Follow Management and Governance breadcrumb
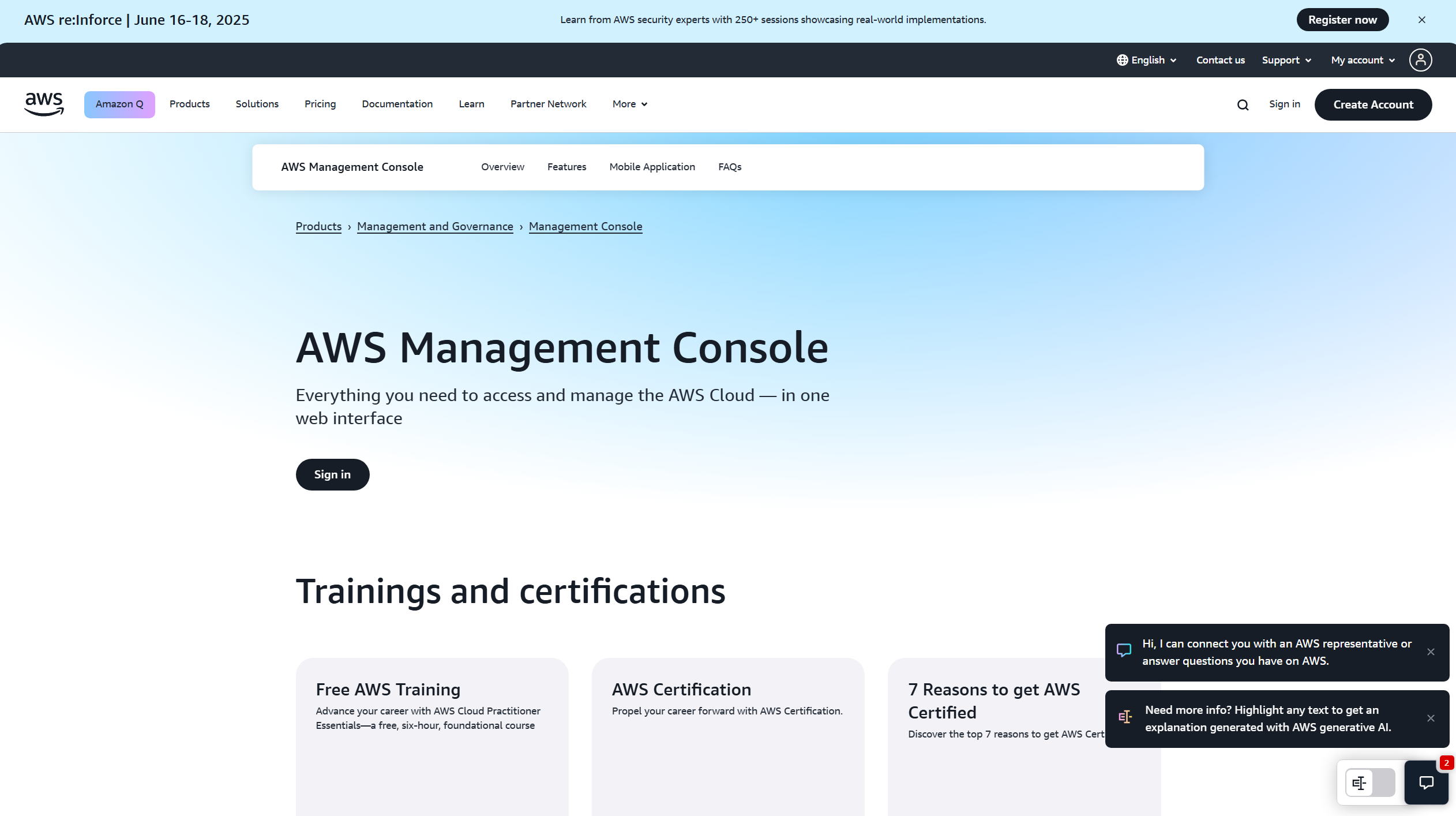The image size is (1456, 816). pos(435,227)
